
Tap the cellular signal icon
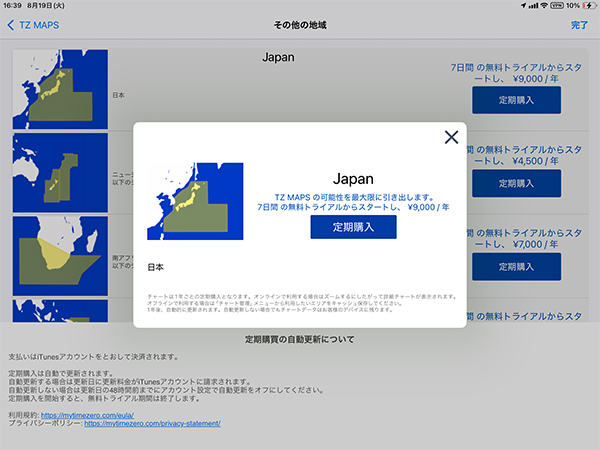coord(533,5)
